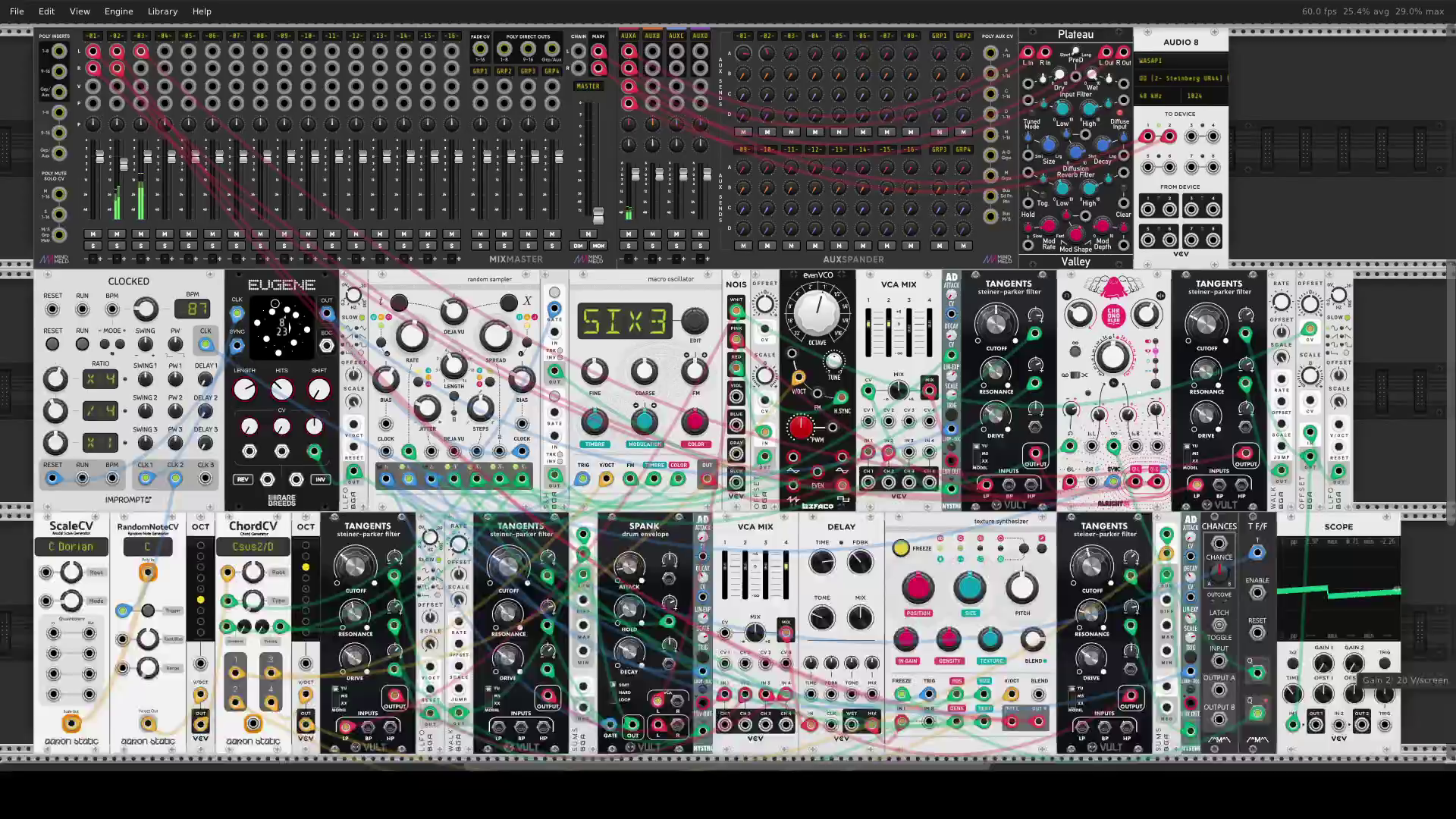Viewport: 1456px width, 819px height.
Task: Click the EDIT knob on macro oscillator
Action: [694, 321]
